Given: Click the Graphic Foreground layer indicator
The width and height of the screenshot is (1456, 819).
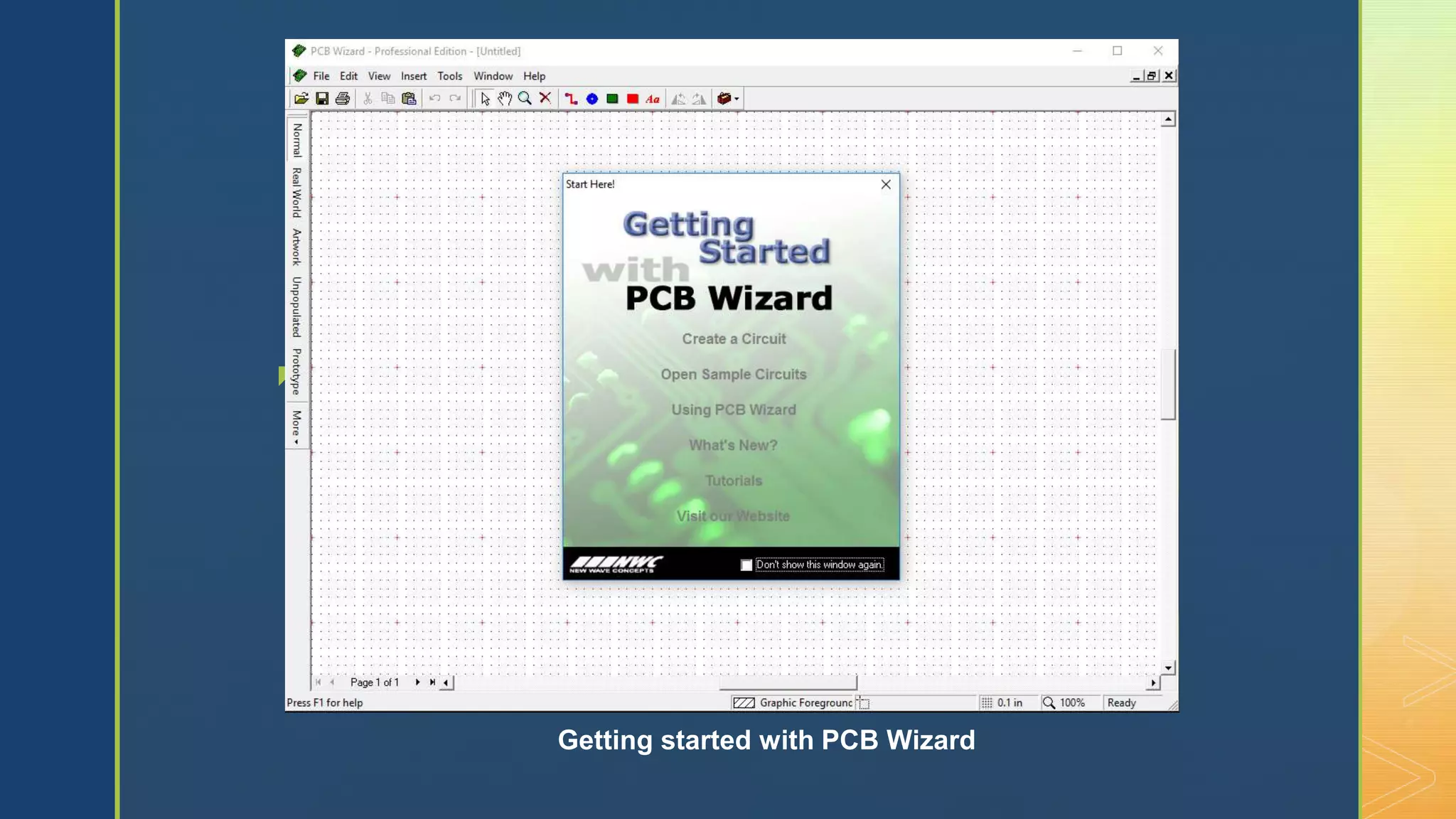Looking at the screenshot, I should (793, 703).
